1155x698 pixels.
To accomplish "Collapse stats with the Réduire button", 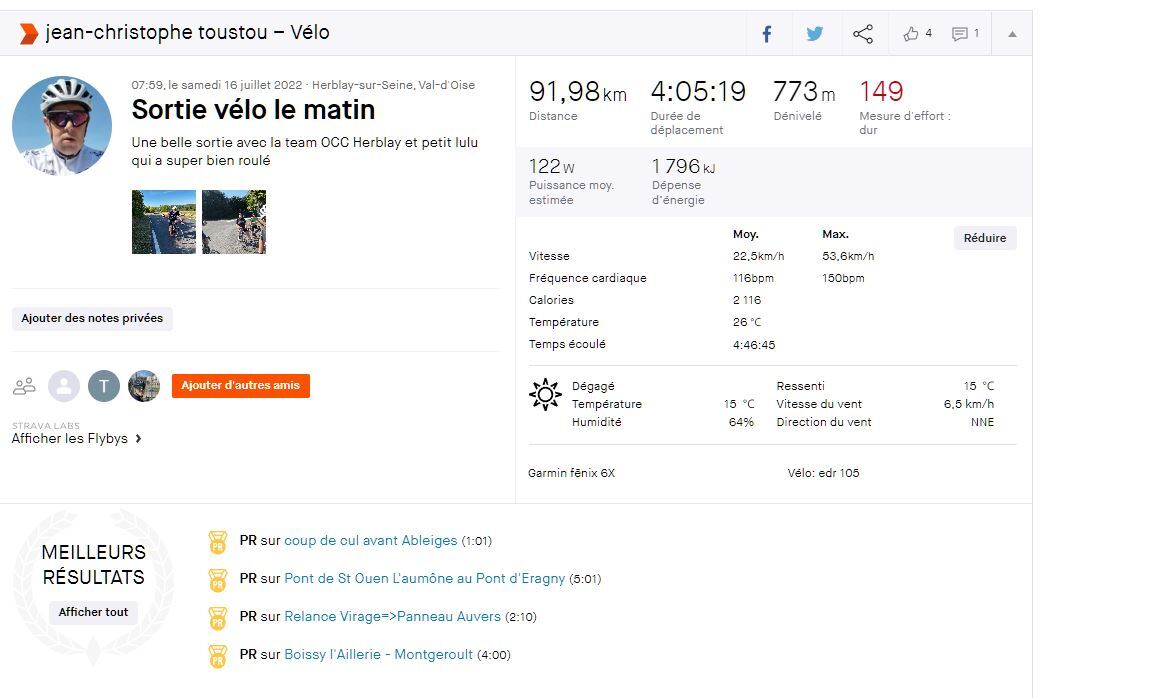I will (984, 238).
